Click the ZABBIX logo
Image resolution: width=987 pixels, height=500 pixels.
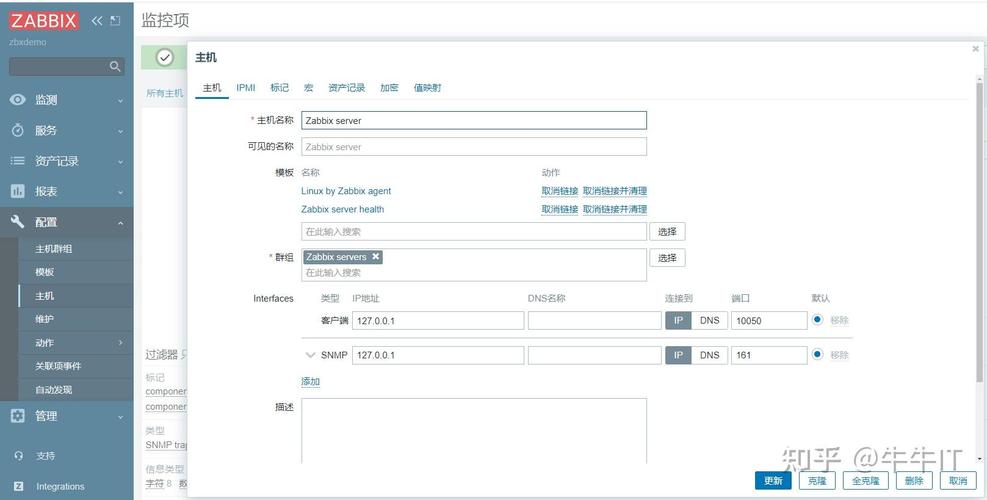tap(43, 20)
